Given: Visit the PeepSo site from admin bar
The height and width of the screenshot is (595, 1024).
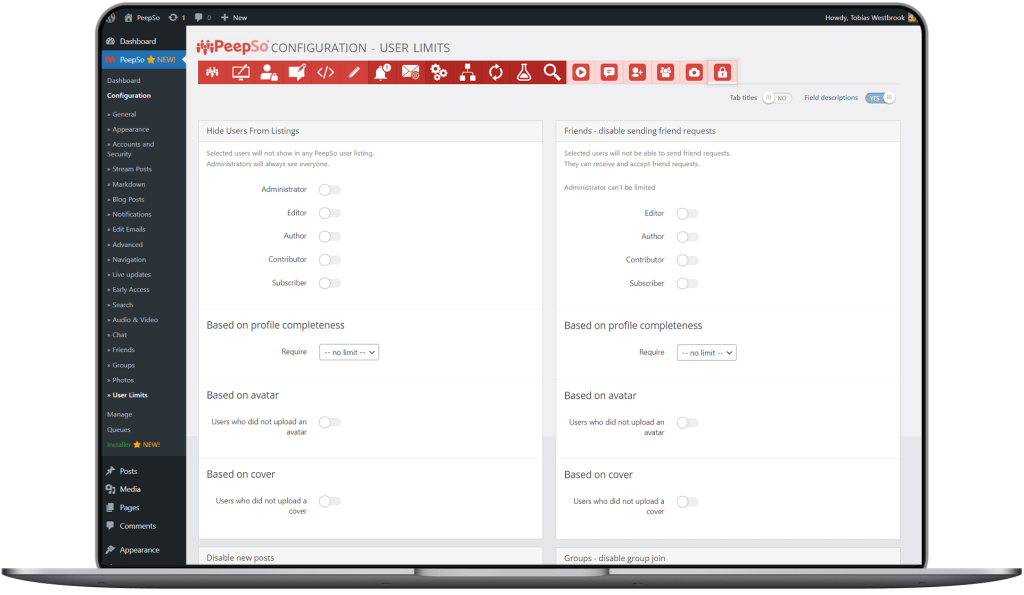Looking at the screenshot, I should 142,18.
